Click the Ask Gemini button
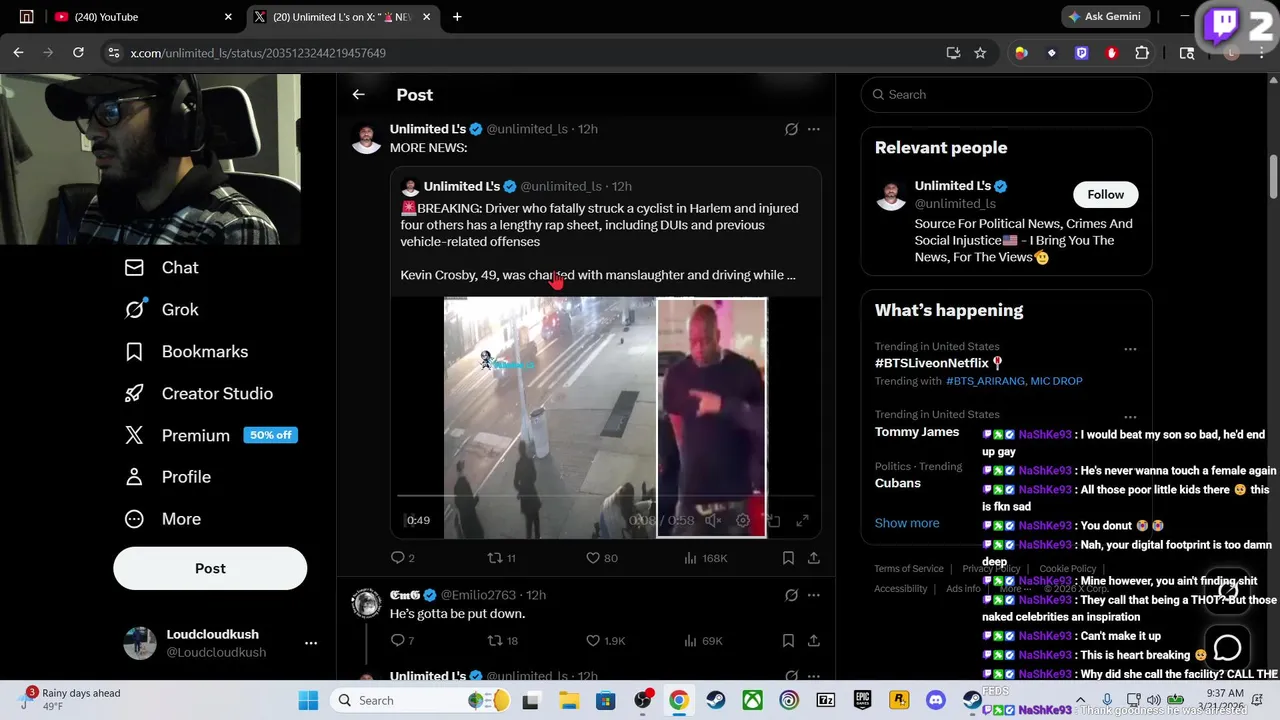 (1104, 17)
